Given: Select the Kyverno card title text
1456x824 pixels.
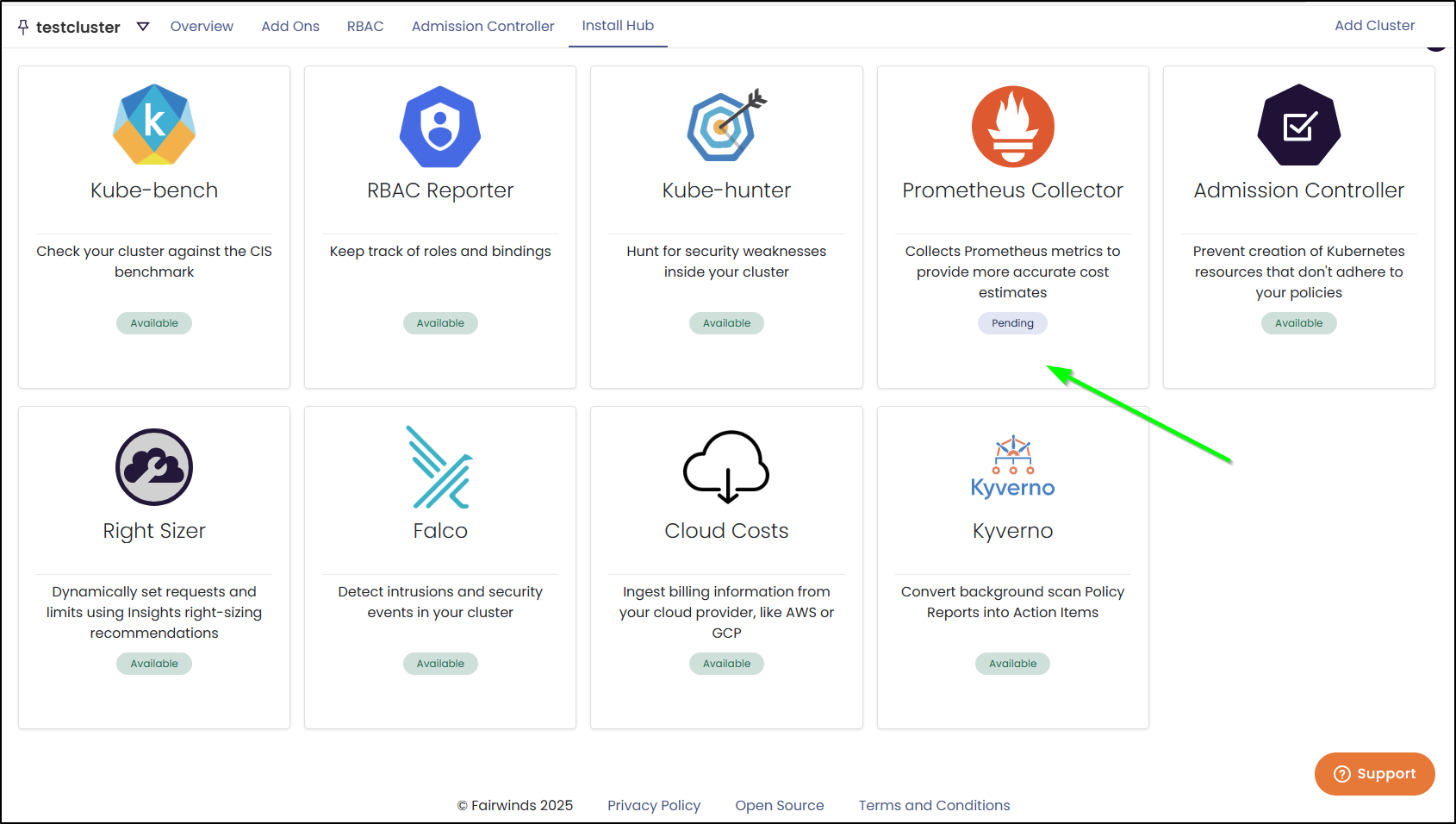Looking at the screenshot, I should pos(1012,531).
